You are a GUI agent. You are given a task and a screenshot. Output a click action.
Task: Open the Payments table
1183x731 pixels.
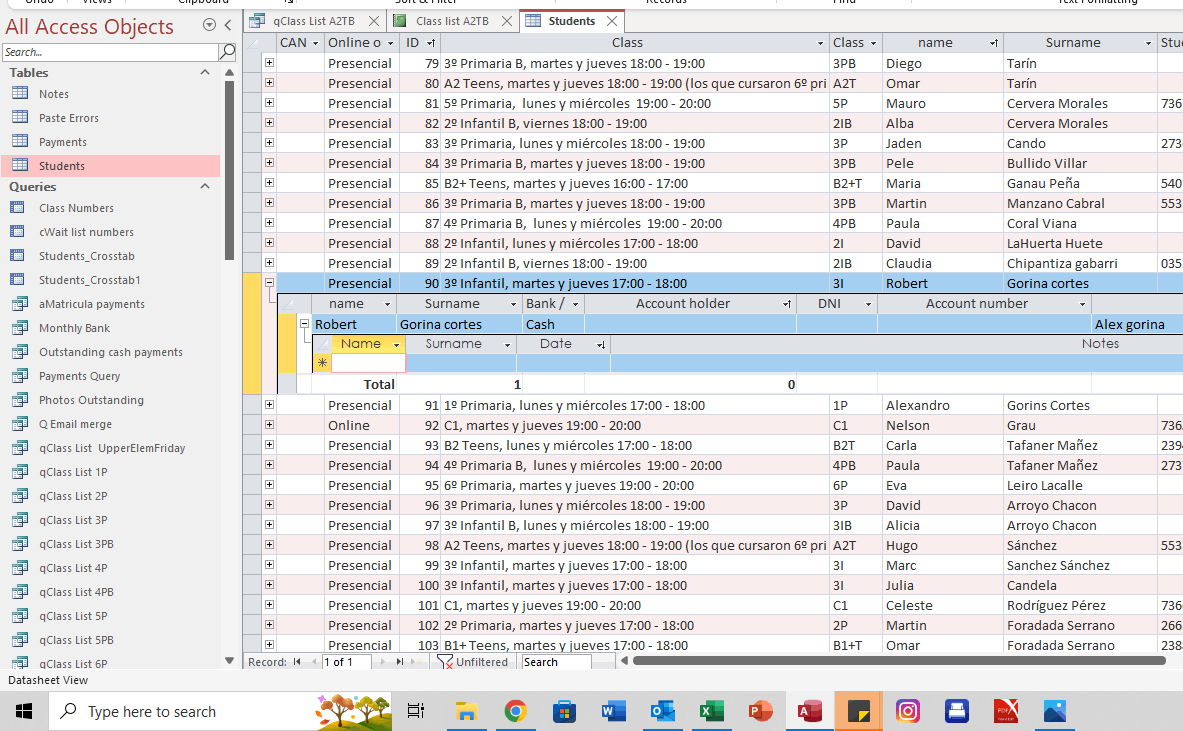[63, 142]
